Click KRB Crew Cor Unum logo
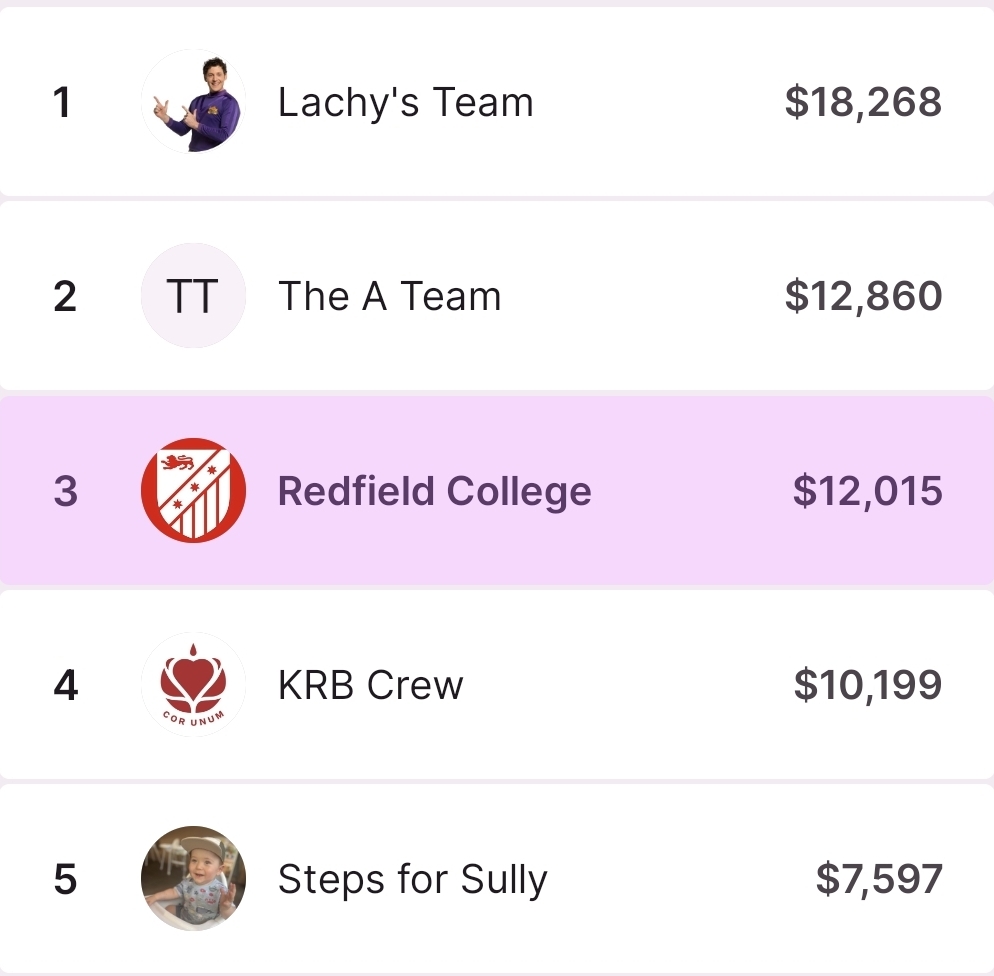Image resolution: width=994 pixels, height=976 pixels. [x=193, y=685]
